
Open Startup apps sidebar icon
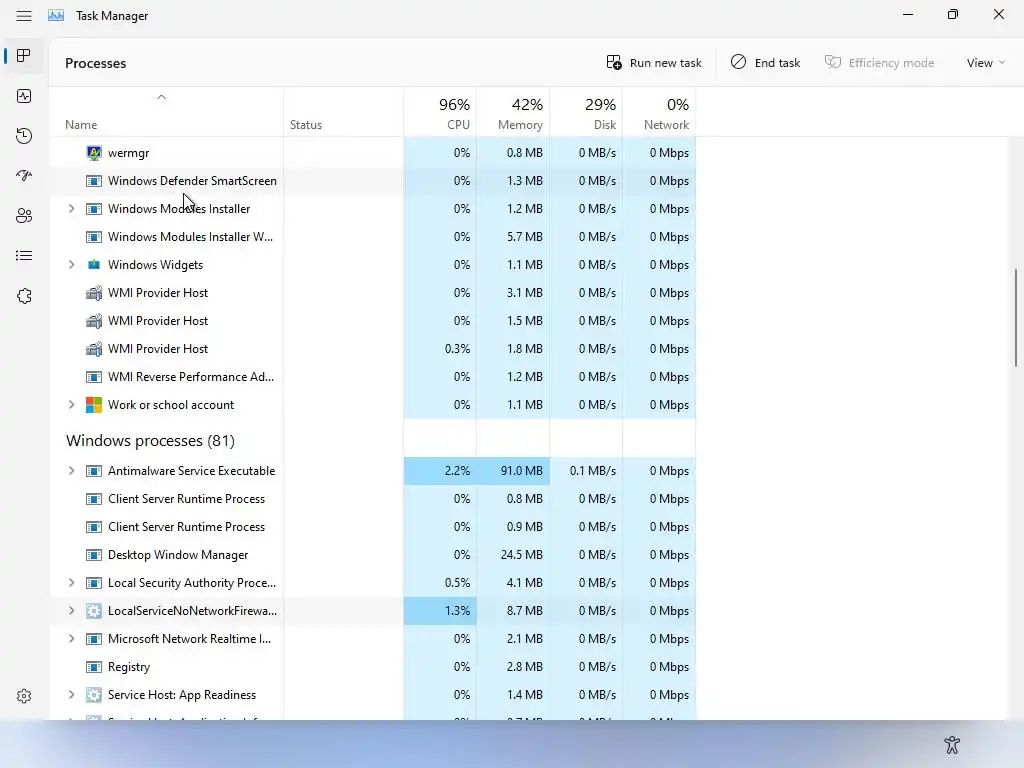click(24, 176)
